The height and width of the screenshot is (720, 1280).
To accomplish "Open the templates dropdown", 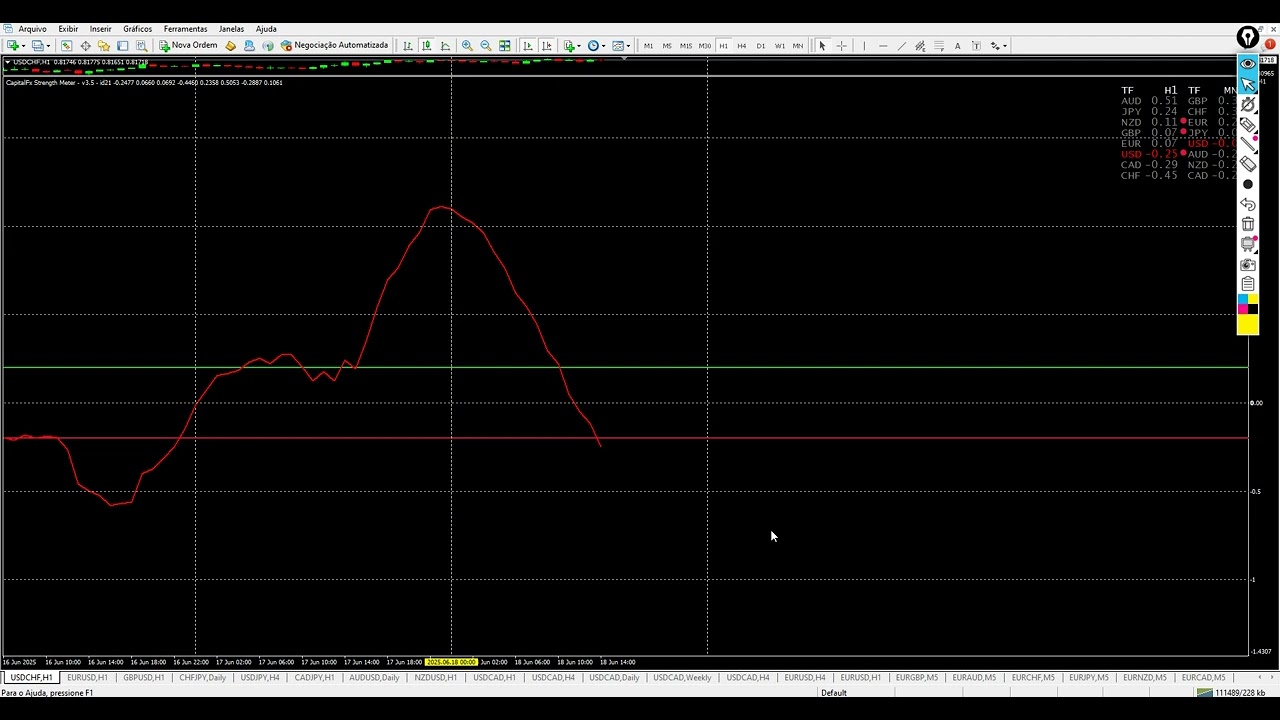I will click(x=620, y=45).
